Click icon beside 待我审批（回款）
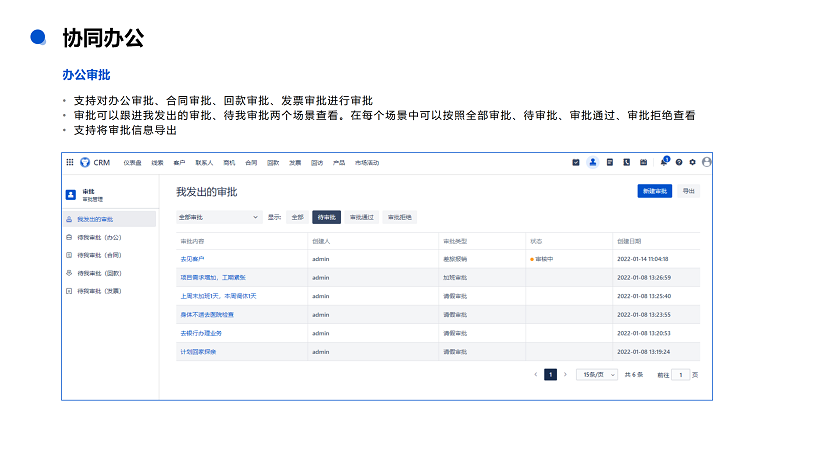Image resolution: width=820 pixels, height=461 pixels. pos(69,273)
